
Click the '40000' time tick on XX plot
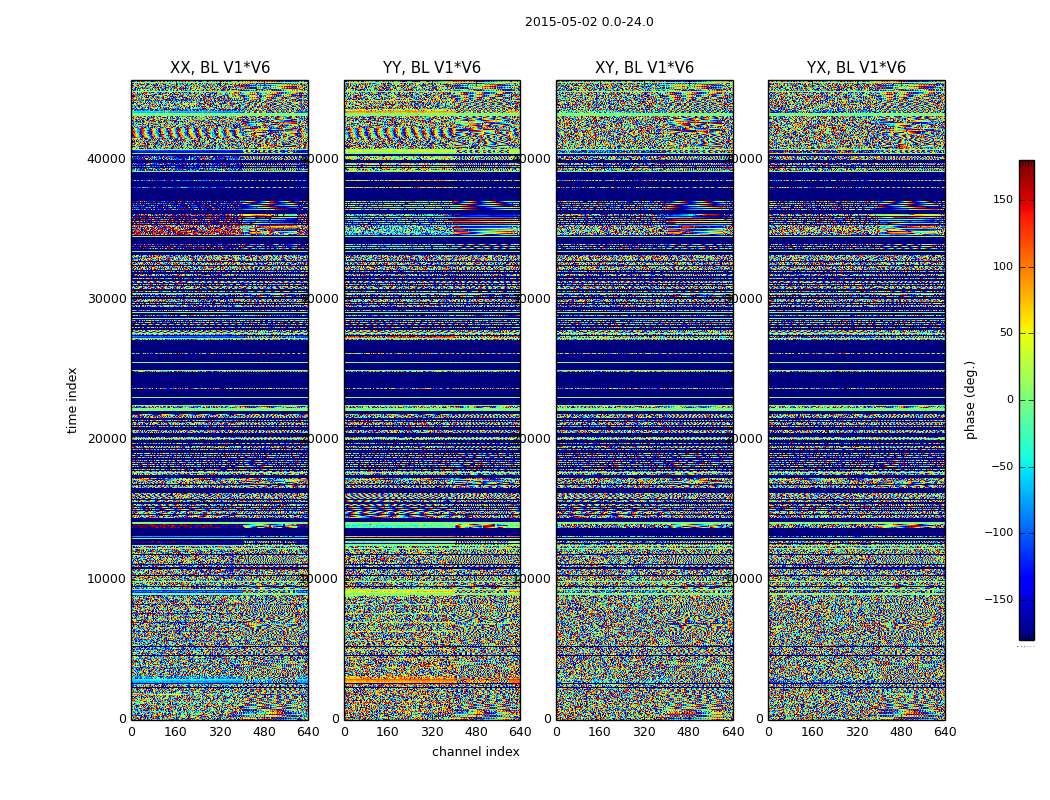coord(106,159)
